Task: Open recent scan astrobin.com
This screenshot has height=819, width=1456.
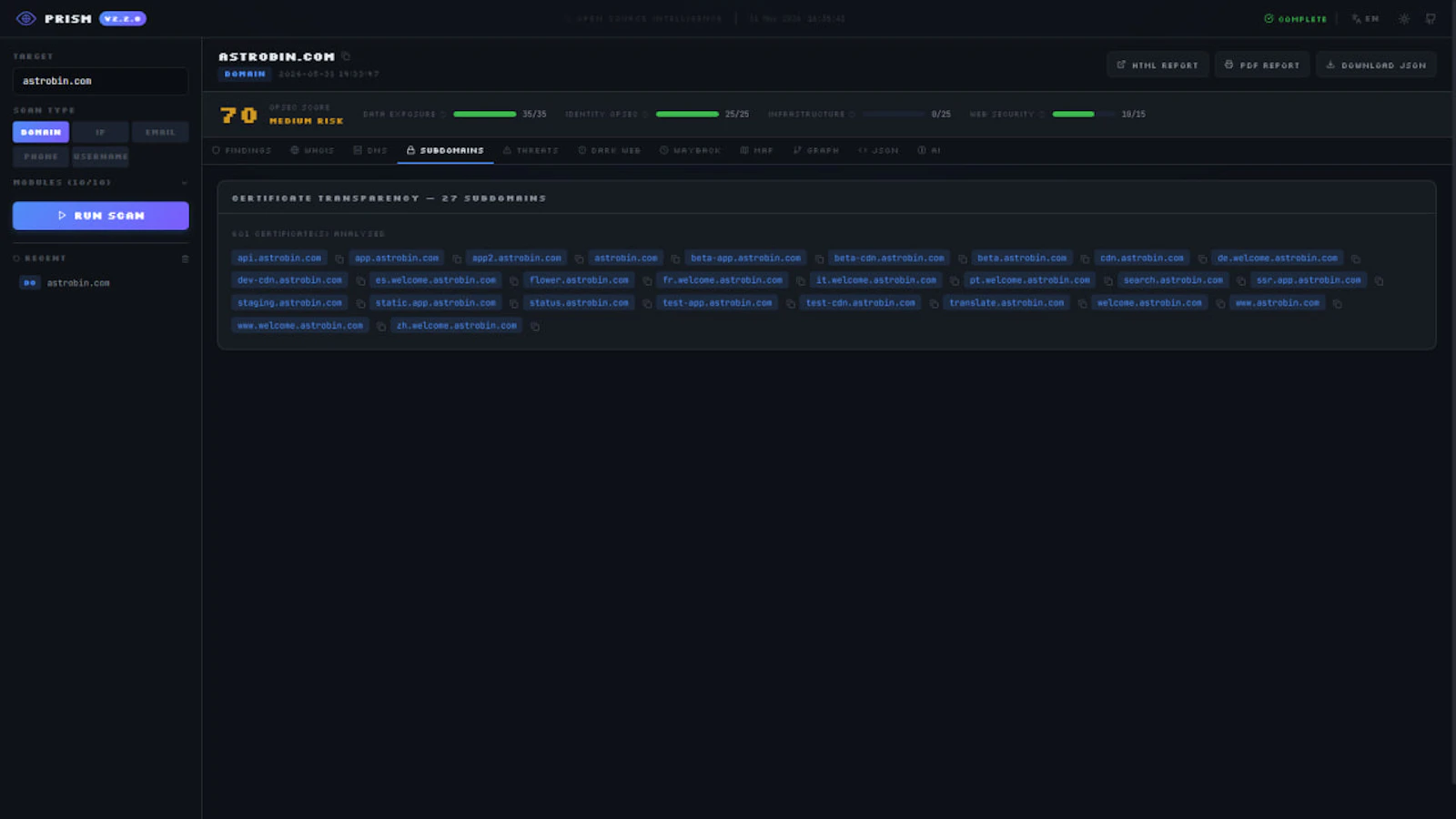Action: [x=101, y=283]
